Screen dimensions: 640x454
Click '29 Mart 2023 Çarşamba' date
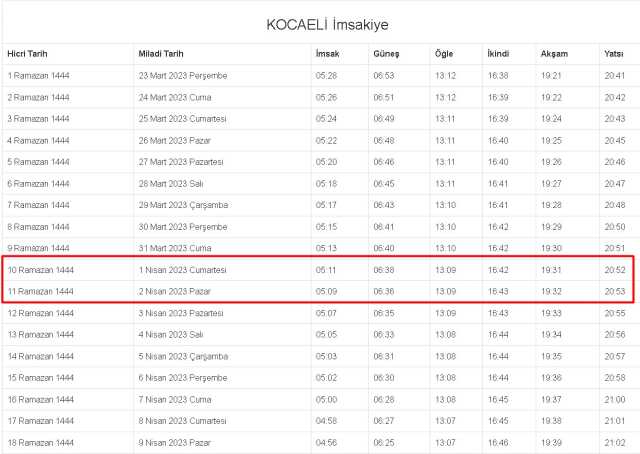pos(183,205)
